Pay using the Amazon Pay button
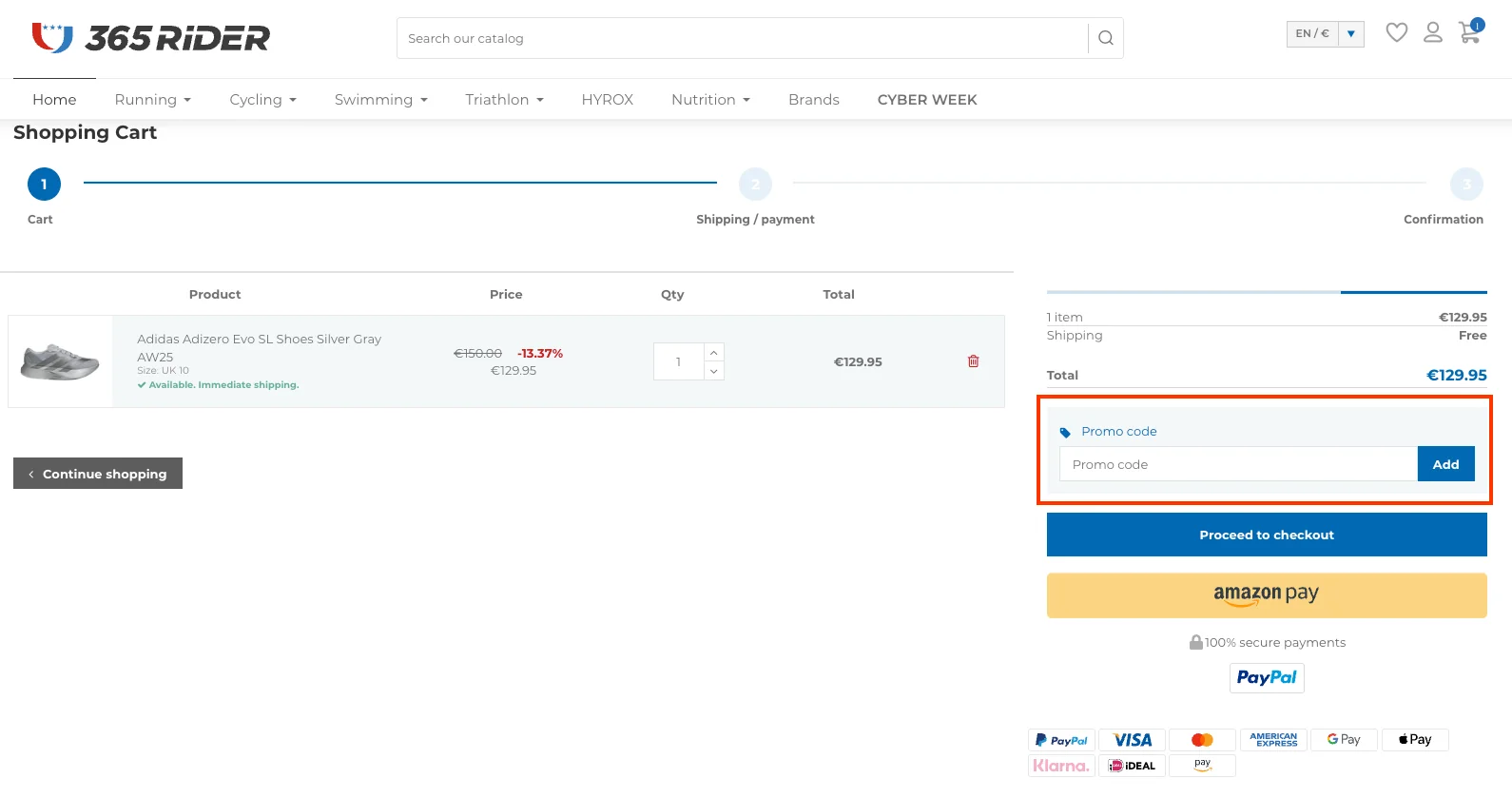 [1266, 595]
